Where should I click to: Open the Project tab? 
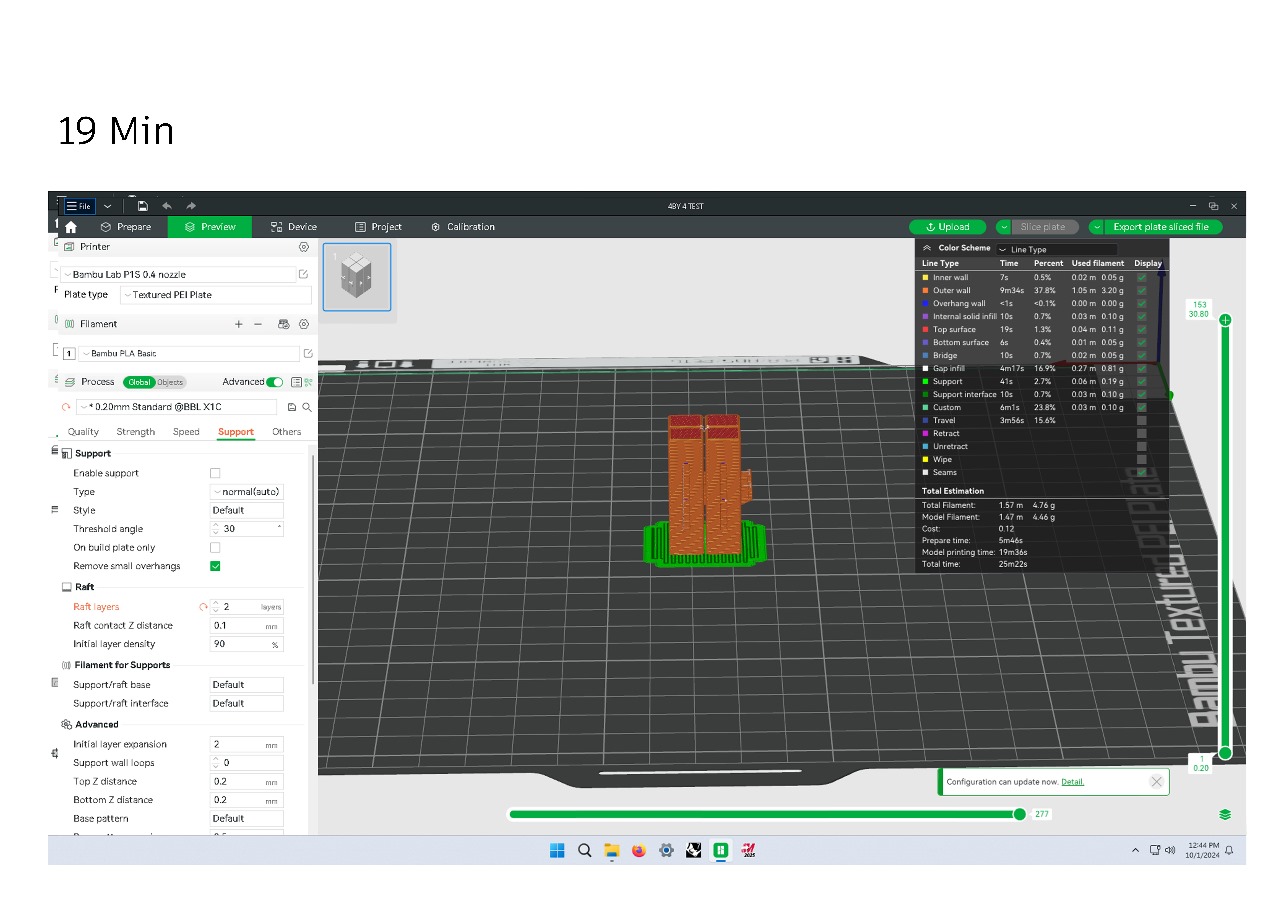[x=378, y=227]
